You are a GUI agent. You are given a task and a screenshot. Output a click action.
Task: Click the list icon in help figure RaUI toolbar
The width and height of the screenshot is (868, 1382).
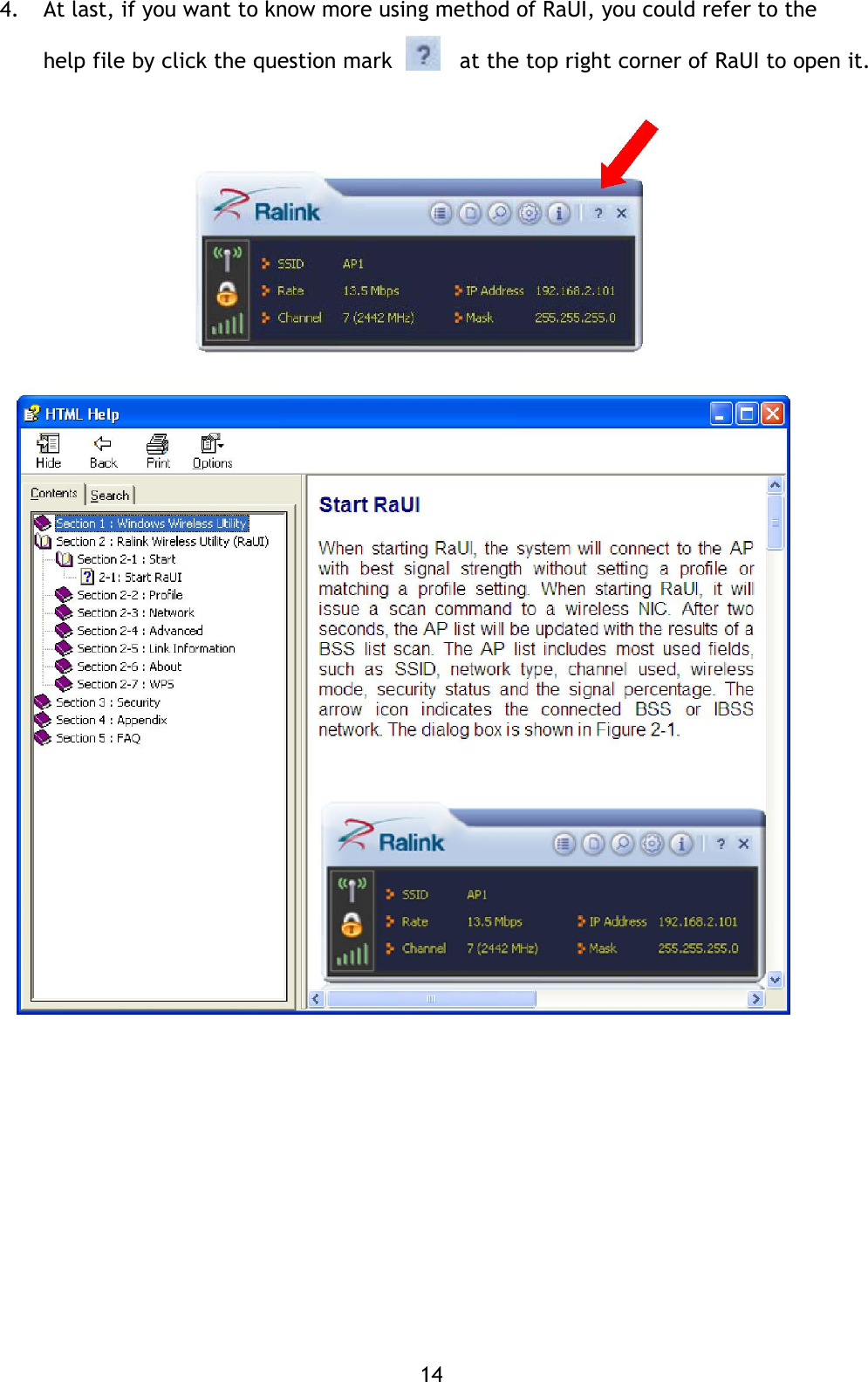(564, 844)
